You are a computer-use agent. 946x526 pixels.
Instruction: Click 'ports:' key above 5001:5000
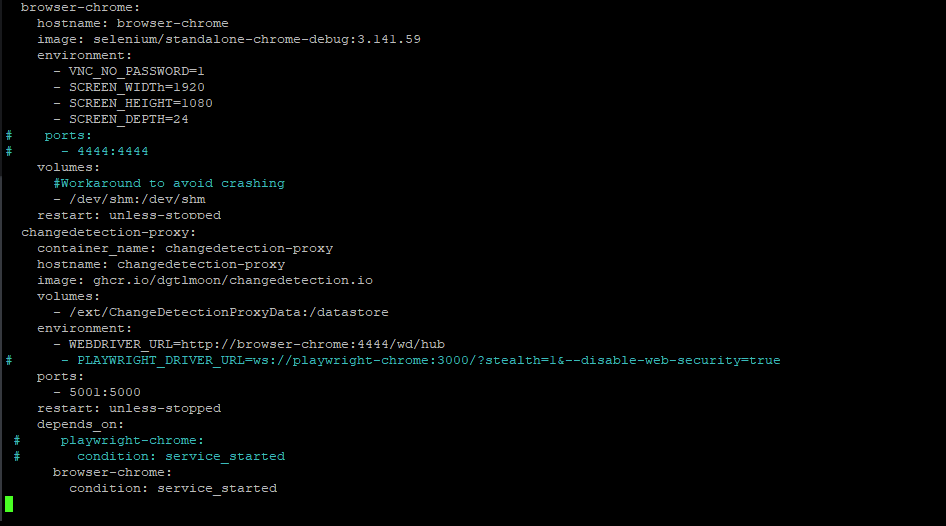pos(60,376)
